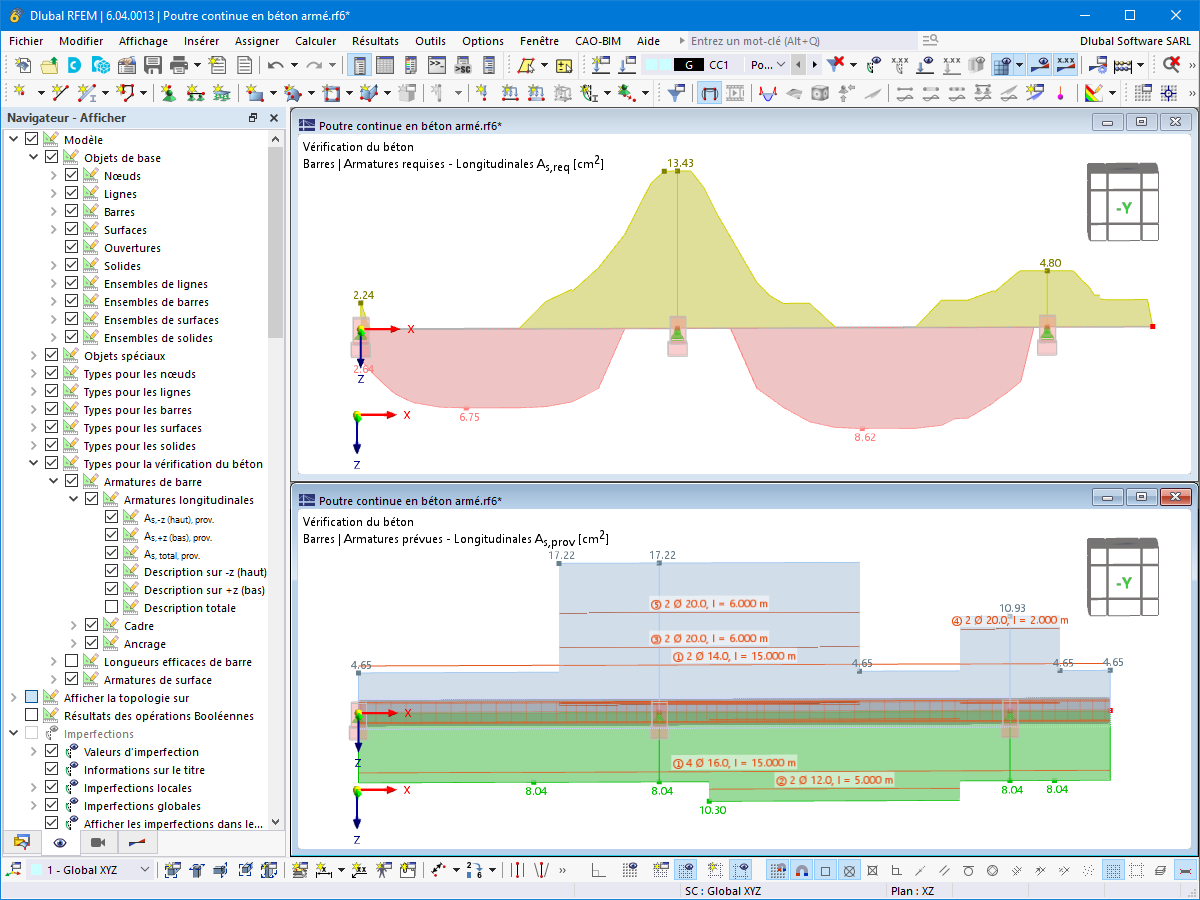Image resolution: width=1200 pixels, height=900 pixels.
Task: Undock the Navigateur panel float button
Action: coord(253,117)
